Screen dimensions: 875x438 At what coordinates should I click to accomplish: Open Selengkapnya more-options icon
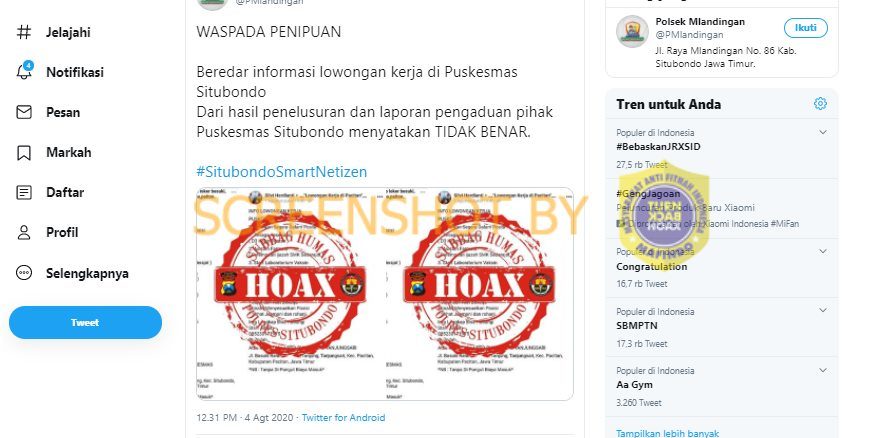(24, 273)
